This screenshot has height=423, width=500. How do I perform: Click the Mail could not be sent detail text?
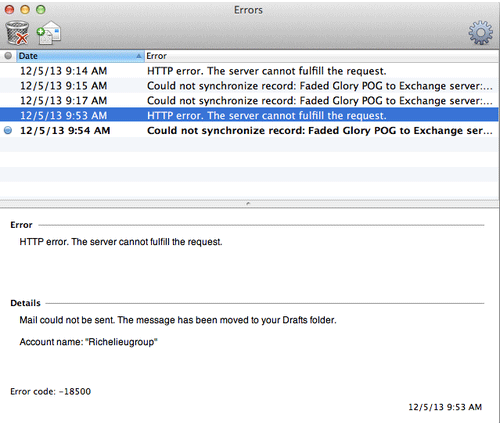tap(178, 320)
